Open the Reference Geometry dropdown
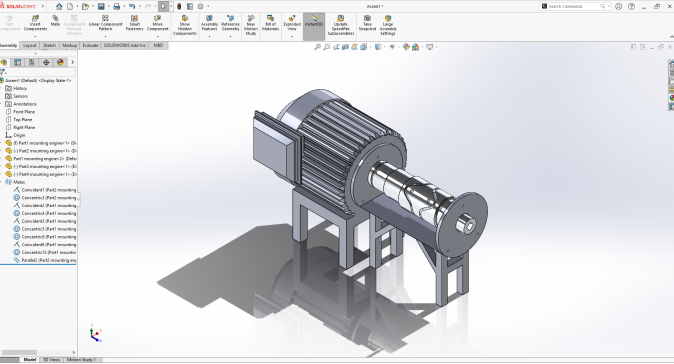Viewport: 674px width, 364px height. [x=230, y=37]
